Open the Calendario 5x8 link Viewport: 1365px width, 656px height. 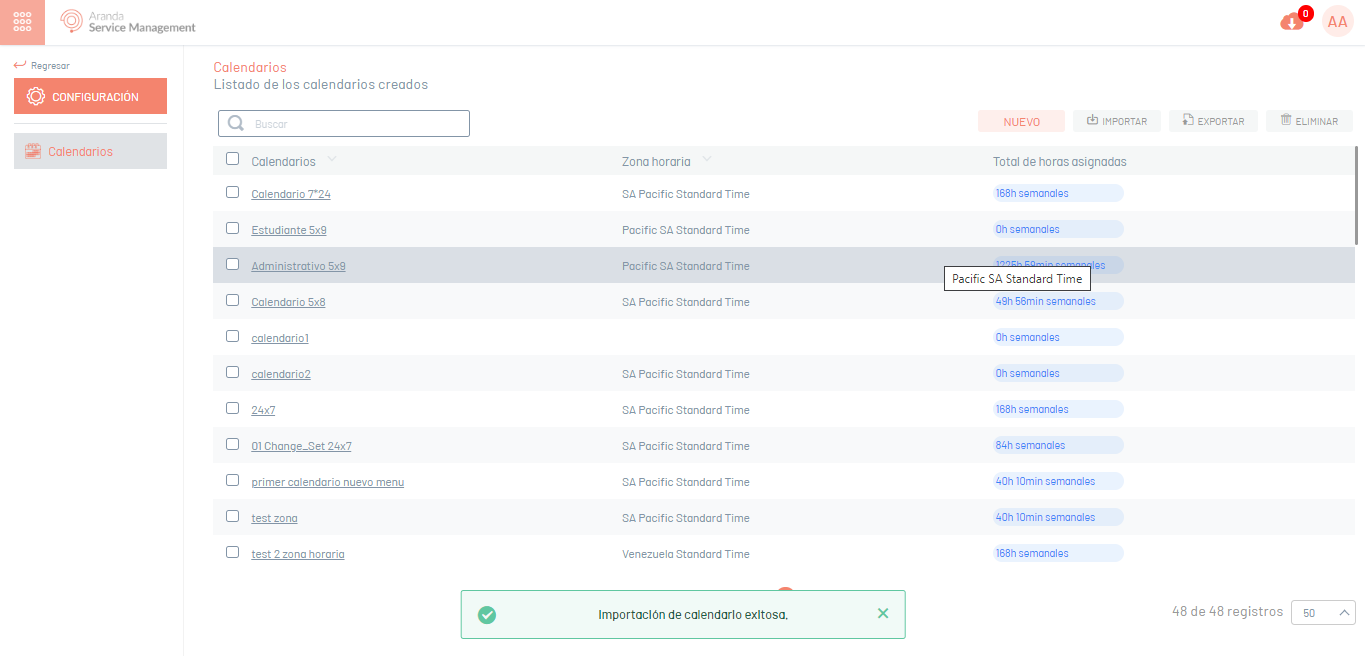click(x=288, y=302)
